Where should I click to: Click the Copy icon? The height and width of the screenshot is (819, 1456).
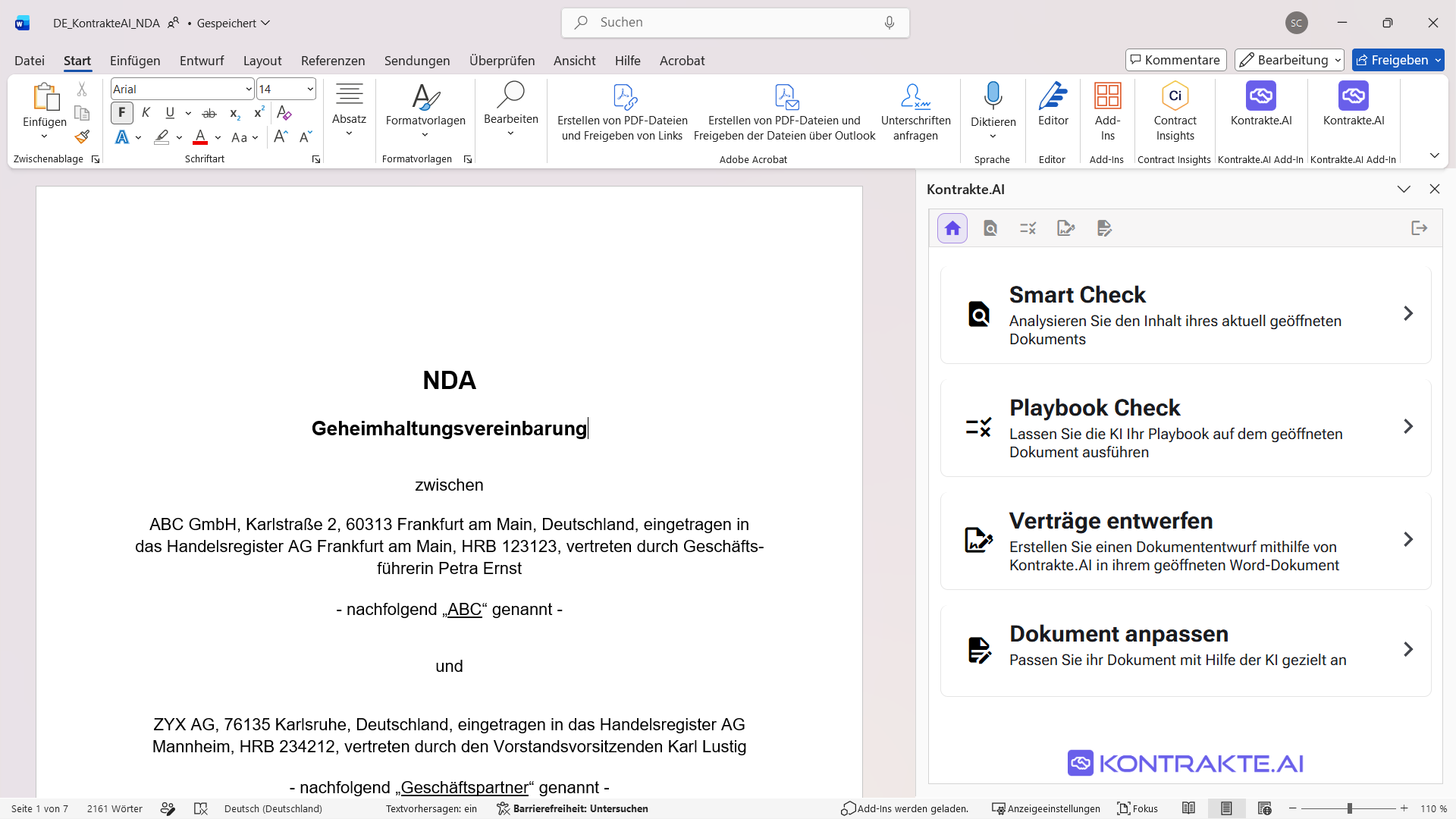pos(82,114)
